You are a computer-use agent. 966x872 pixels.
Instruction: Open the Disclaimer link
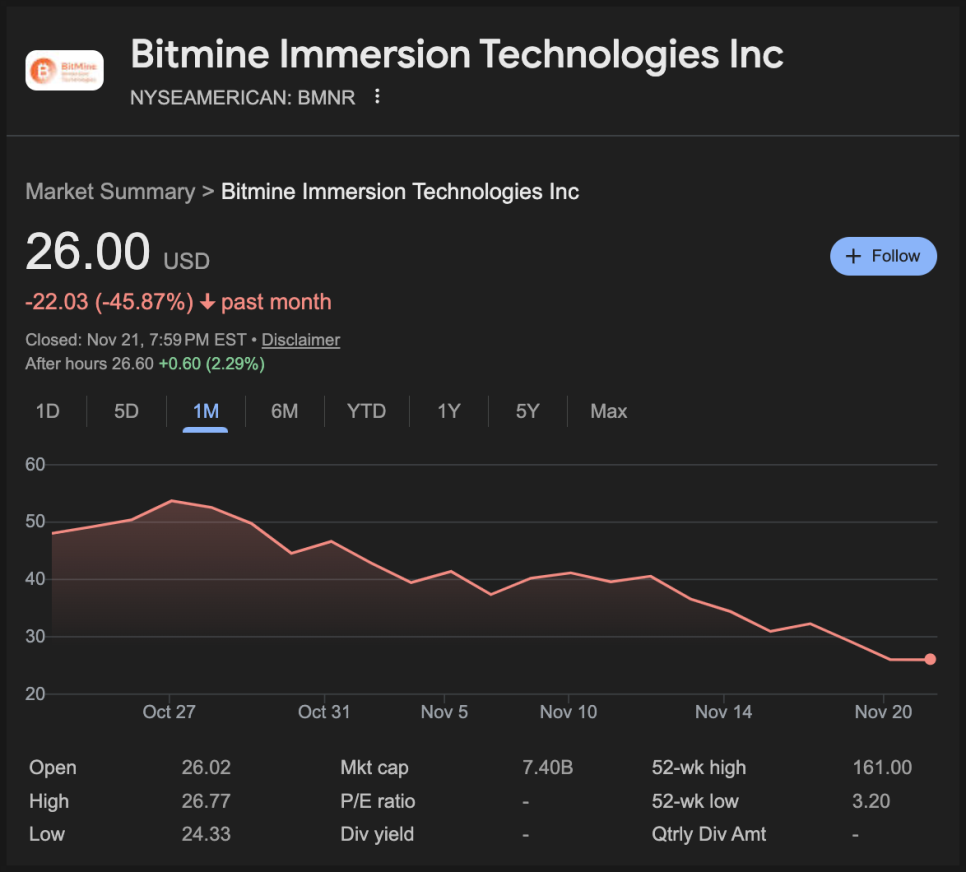click(x=300, y=340)
